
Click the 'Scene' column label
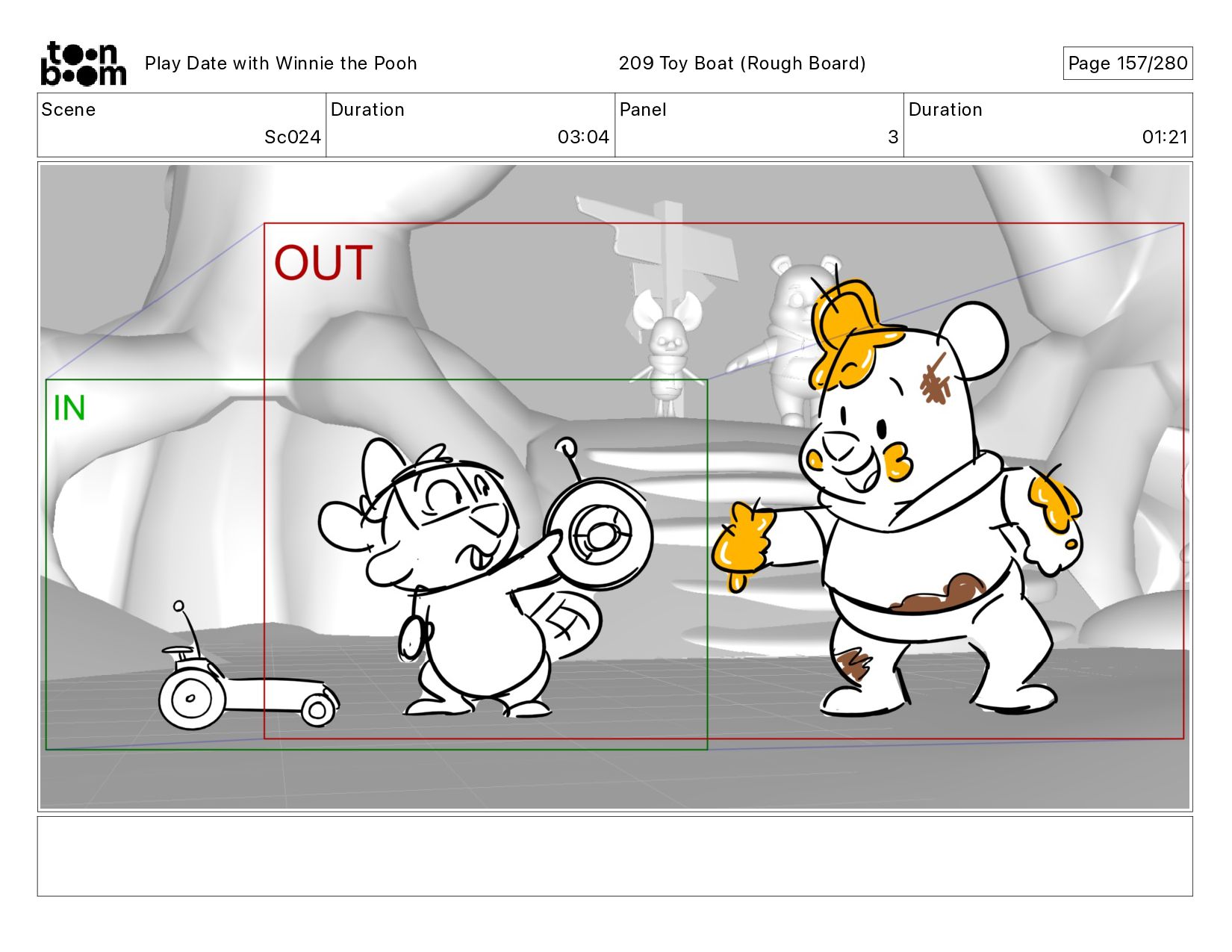pos(69,110)
